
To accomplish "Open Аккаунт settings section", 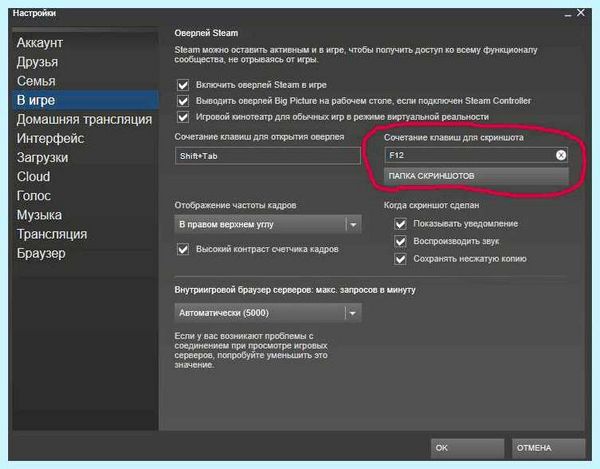I will [85, 42].
